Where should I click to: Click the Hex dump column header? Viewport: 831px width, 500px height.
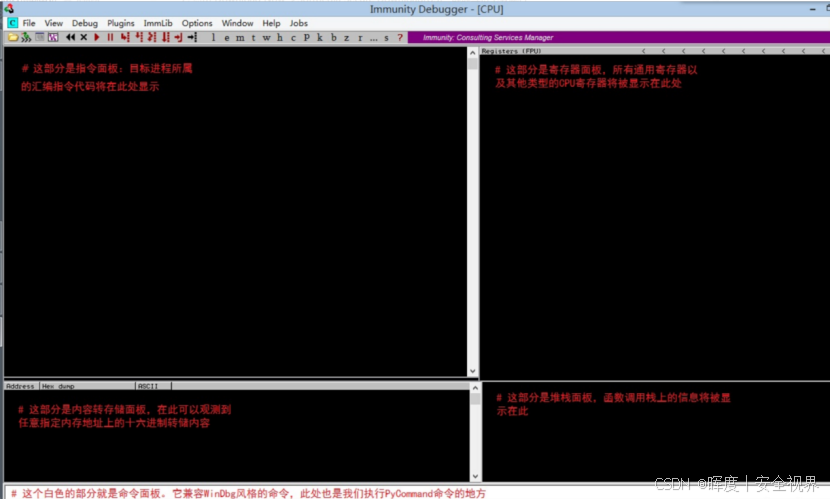[x=87, y=386]
